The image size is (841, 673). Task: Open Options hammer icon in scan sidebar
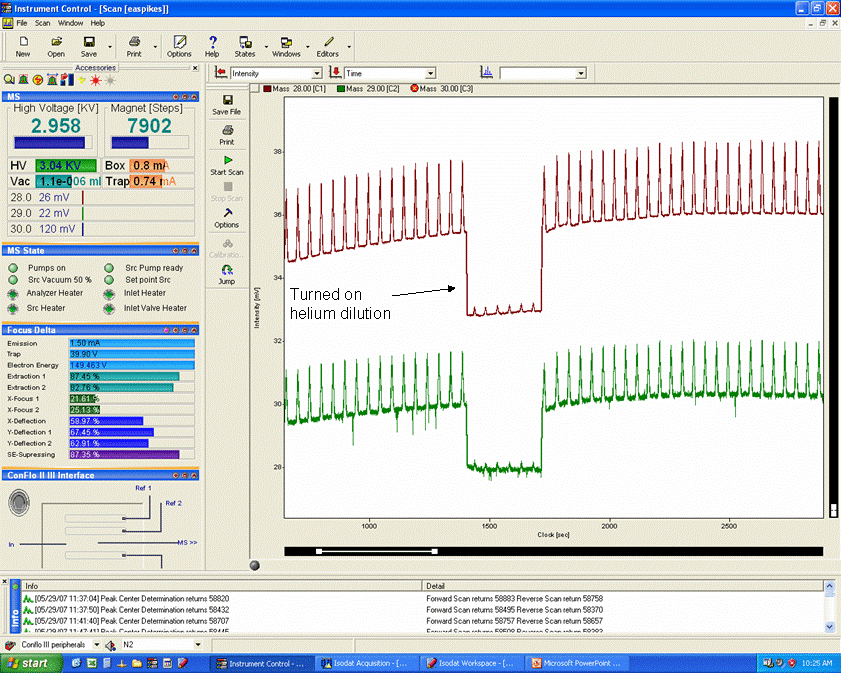227,217
